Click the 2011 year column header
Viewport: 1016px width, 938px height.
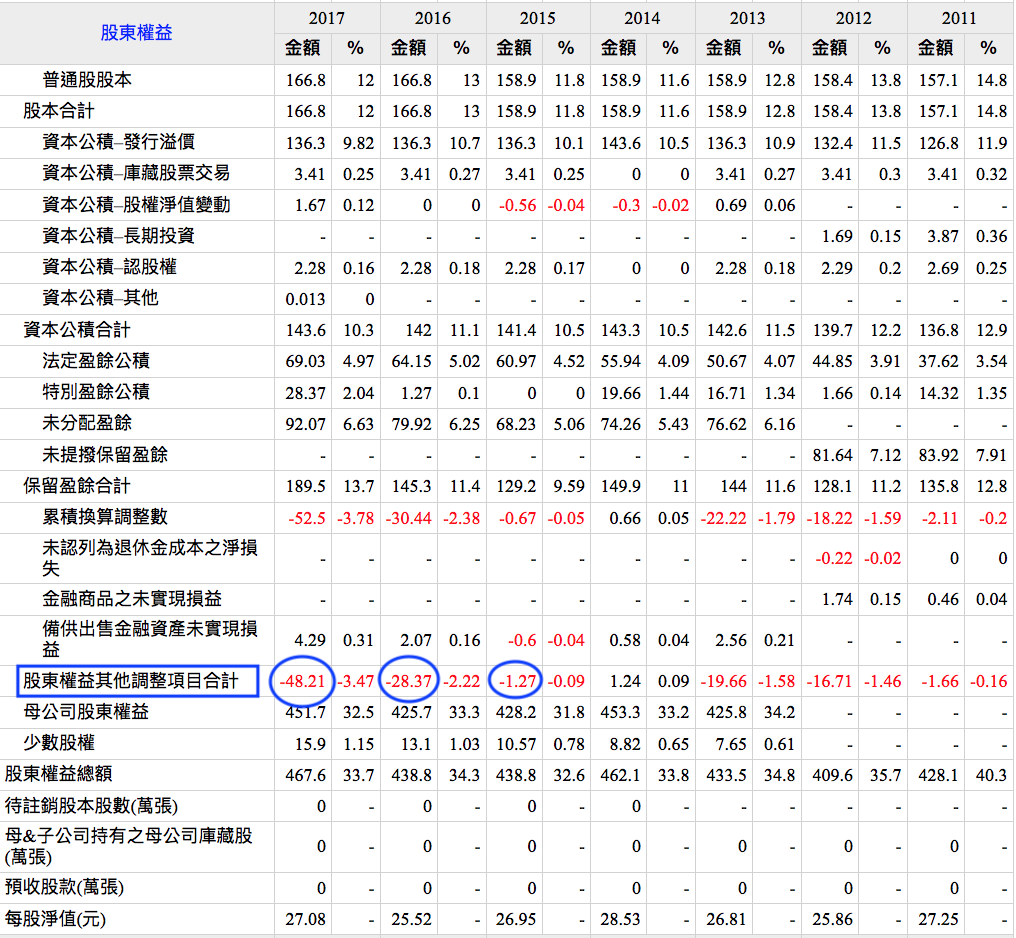958,18
